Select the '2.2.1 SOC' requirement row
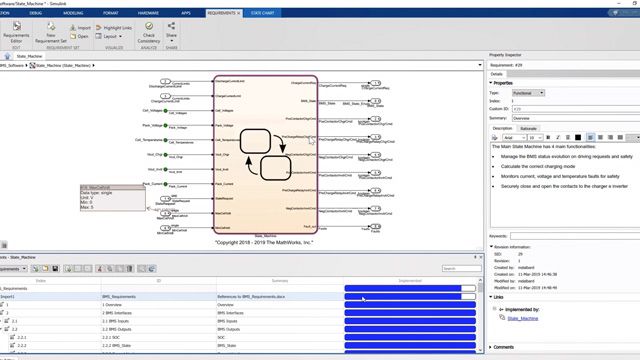Screen dimensions: 640x360 (x=239, y=338)
